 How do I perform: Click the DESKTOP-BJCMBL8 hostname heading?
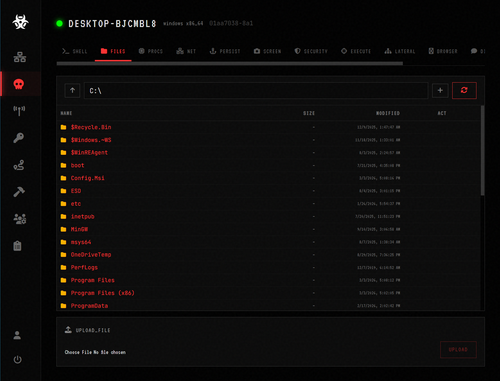[x=112, y=24]
